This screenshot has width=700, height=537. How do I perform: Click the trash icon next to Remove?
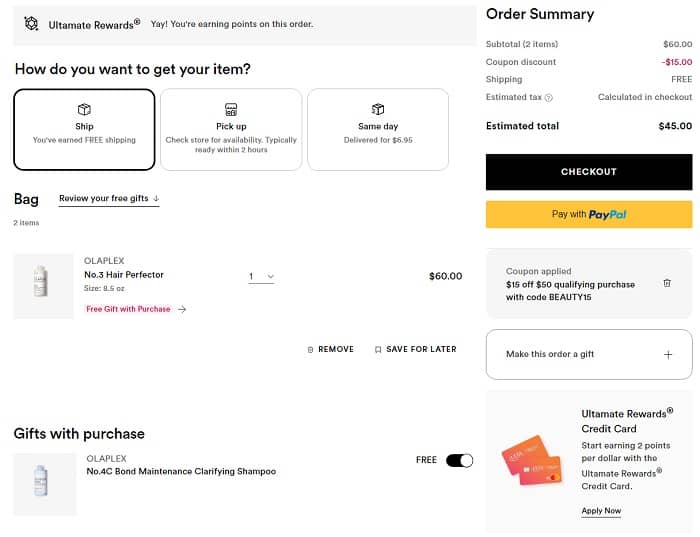(x=310, y=350)
